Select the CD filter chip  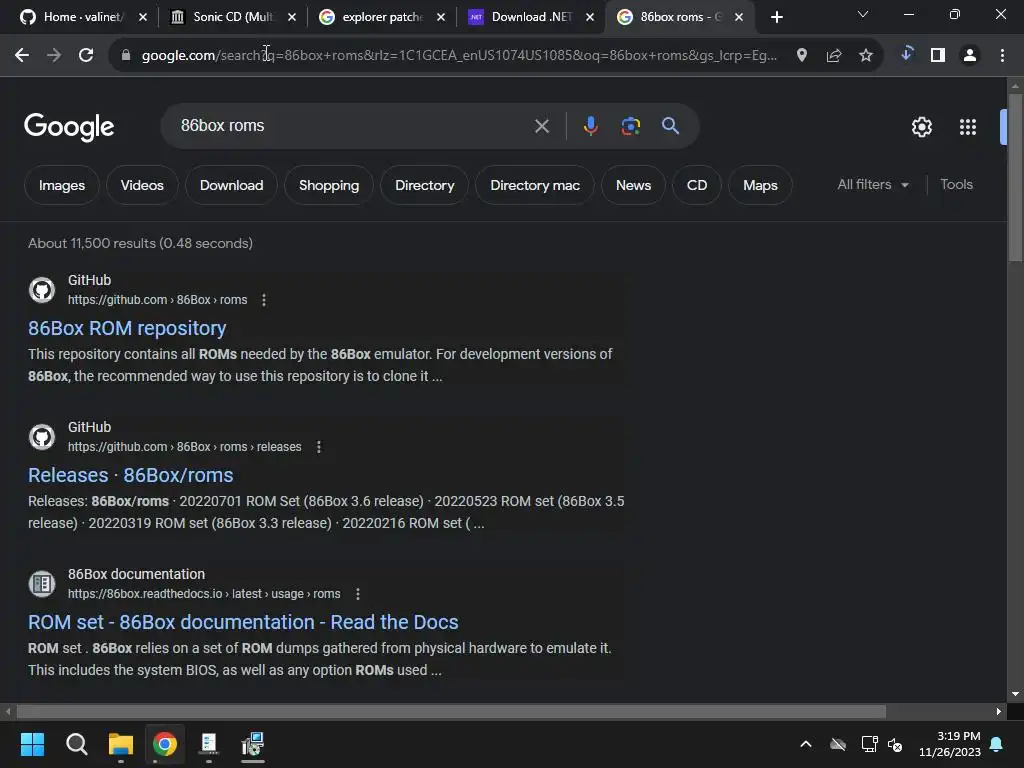click(697, 185)
